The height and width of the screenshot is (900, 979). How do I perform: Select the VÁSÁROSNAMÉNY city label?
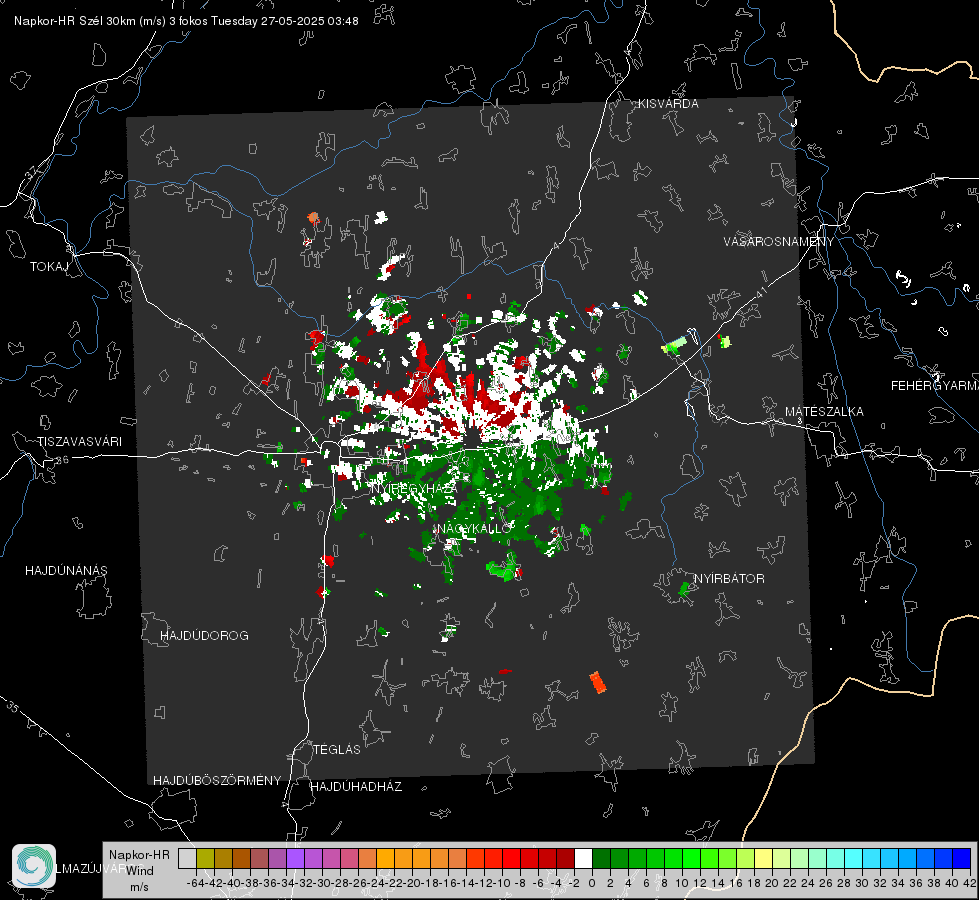tap(779, 242)
